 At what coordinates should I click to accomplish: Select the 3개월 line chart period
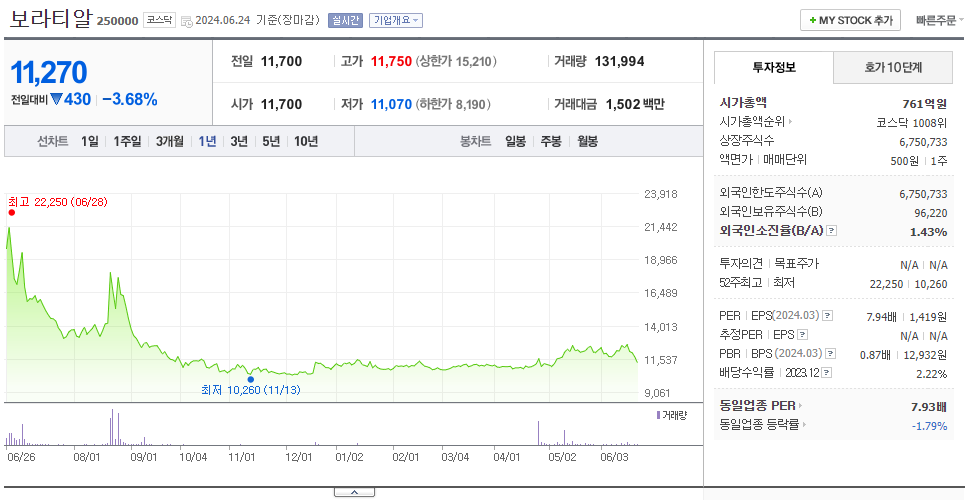pyautogui.click(x=169, y=141)
